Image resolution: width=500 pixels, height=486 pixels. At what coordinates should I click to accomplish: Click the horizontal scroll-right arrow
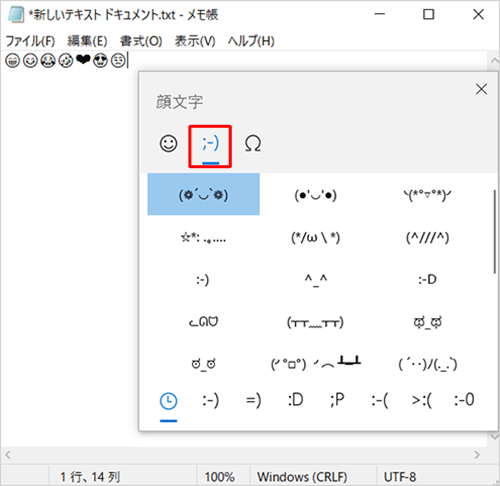[477, 455]
